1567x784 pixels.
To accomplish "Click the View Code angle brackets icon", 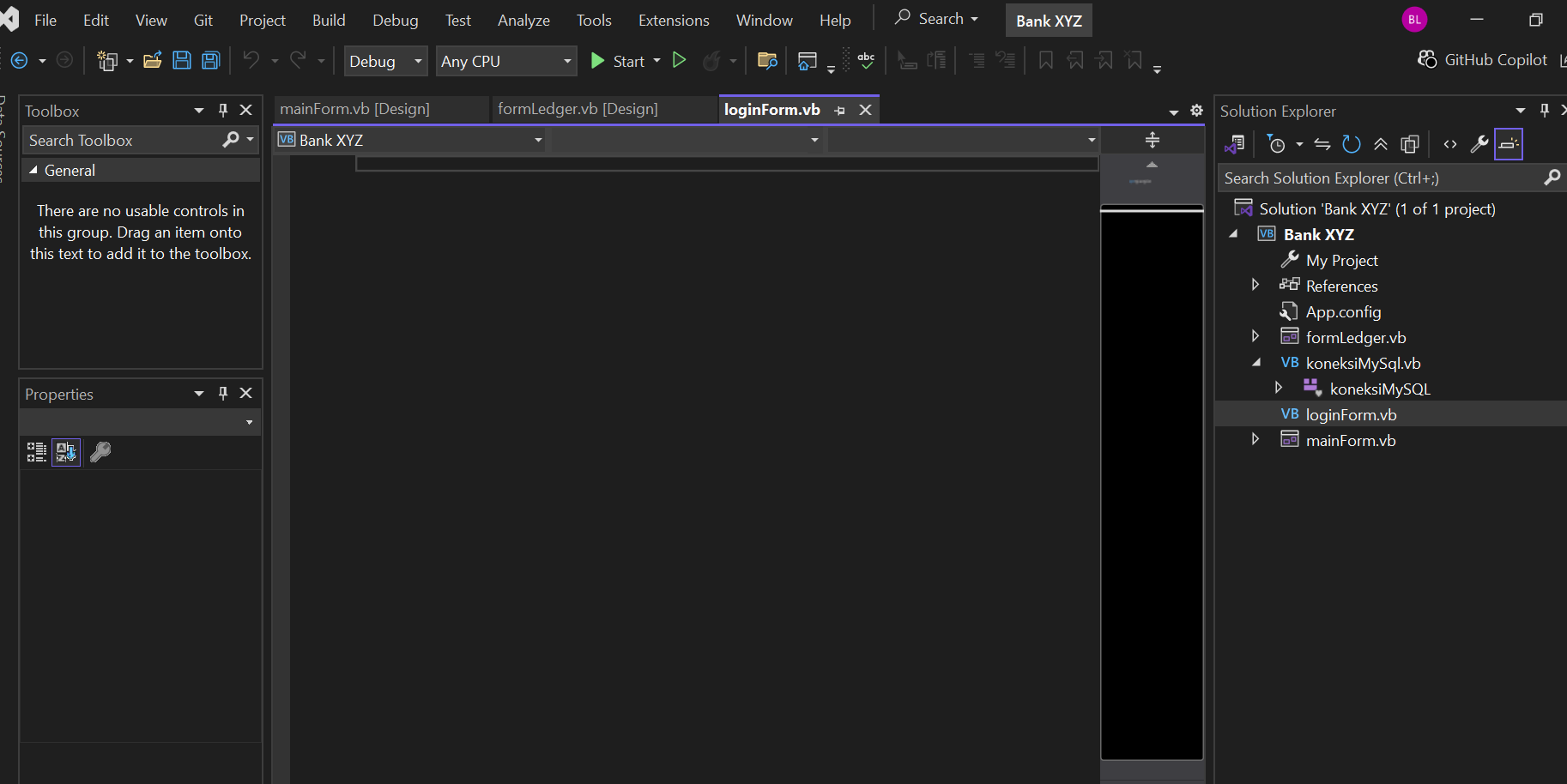I will (1450, 144).
